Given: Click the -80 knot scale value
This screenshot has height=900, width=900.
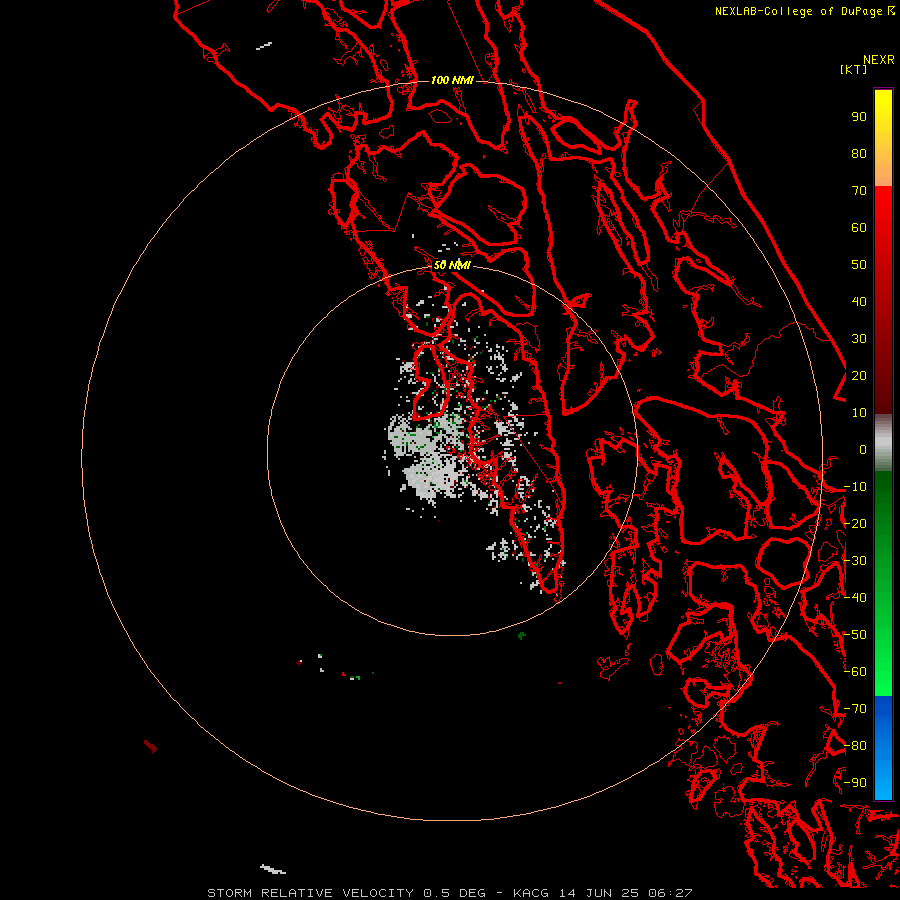Looking at the screenshot, I should point(855,746).
